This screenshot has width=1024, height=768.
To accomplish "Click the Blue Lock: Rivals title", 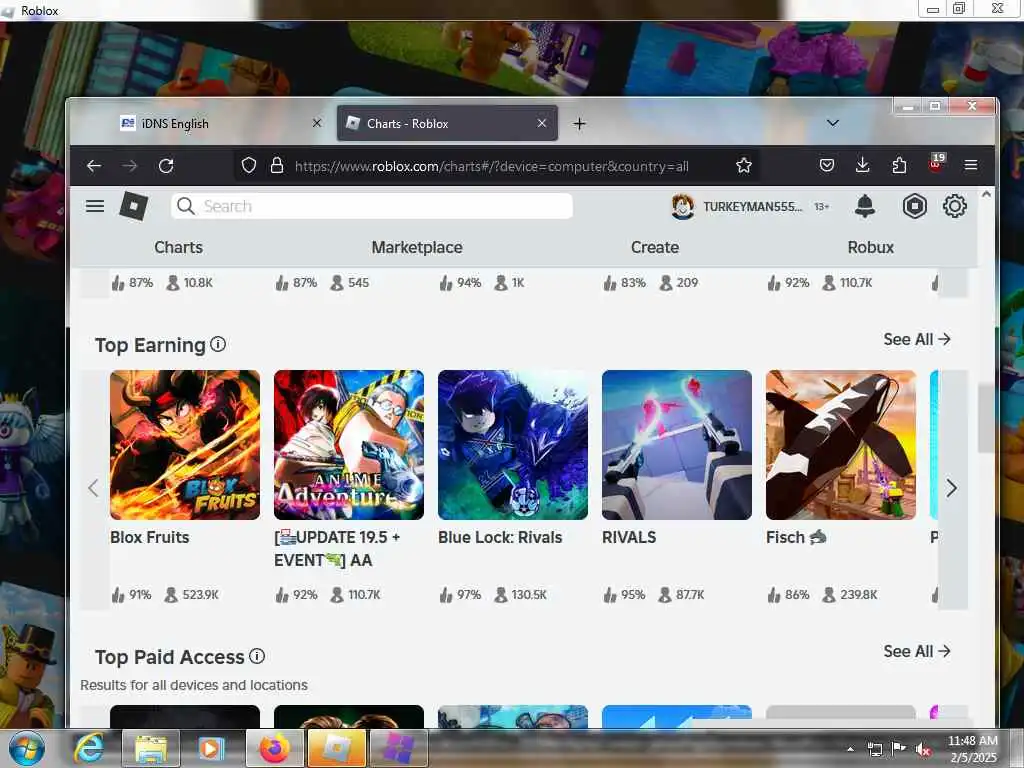I will [x=500, y=537].
